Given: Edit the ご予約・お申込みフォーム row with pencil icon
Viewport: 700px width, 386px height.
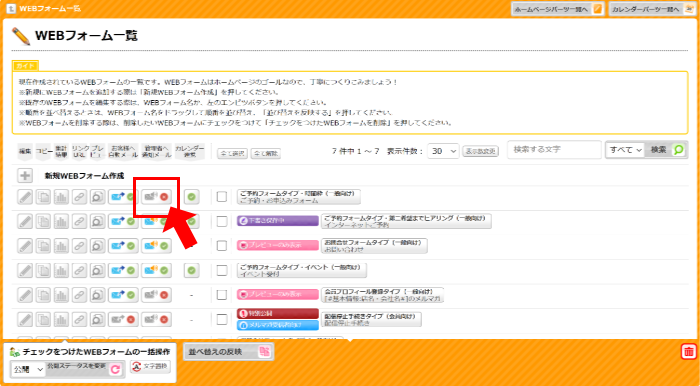Looking at the screenshot, I should click(25, 197).
